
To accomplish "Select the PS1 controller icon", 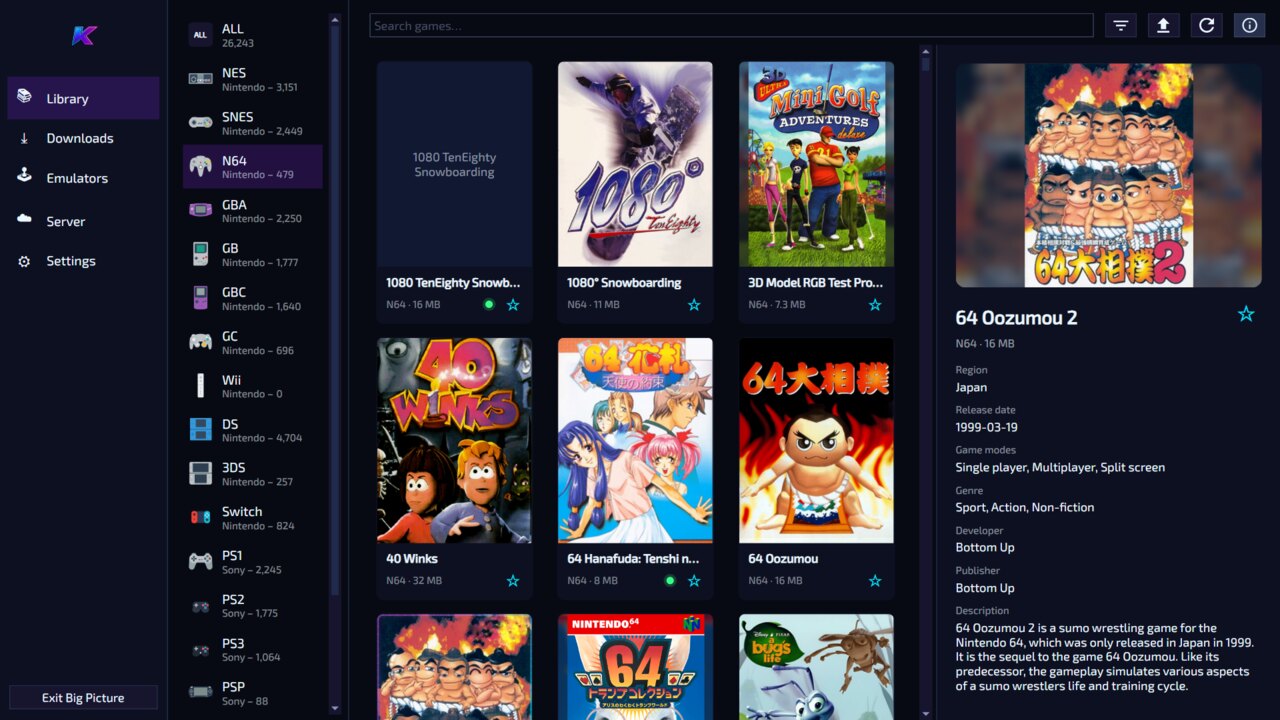I will [201, 561].
